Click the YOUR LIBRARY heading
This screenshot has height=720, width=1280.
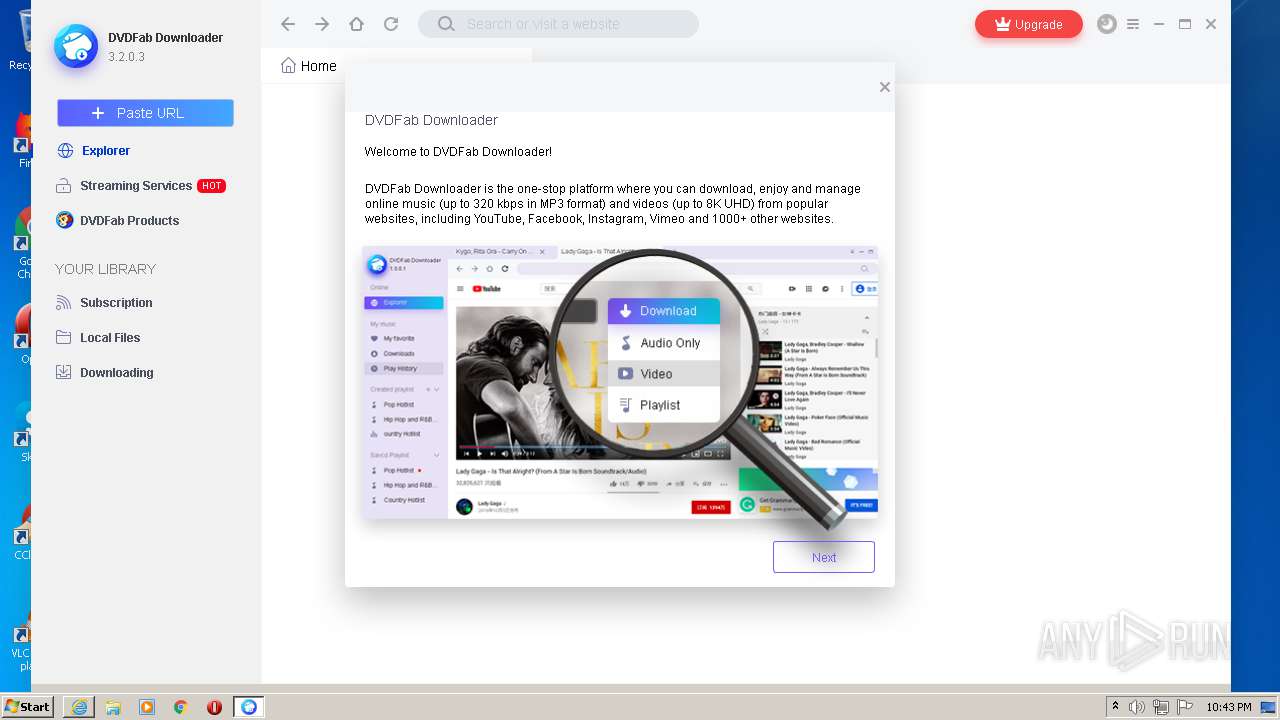coord(105,269)
